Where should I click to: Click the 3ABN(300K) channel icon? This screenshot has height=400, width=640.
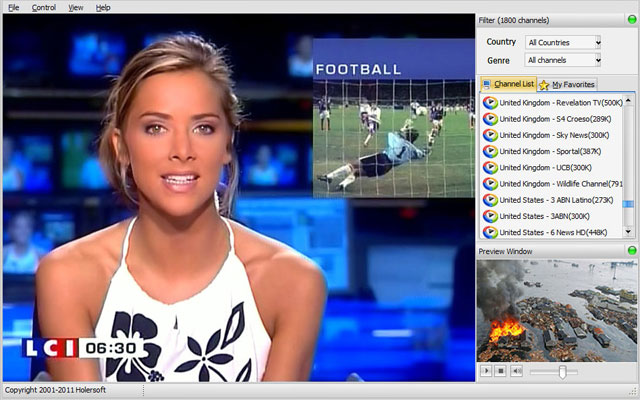(x=490, y=216)
